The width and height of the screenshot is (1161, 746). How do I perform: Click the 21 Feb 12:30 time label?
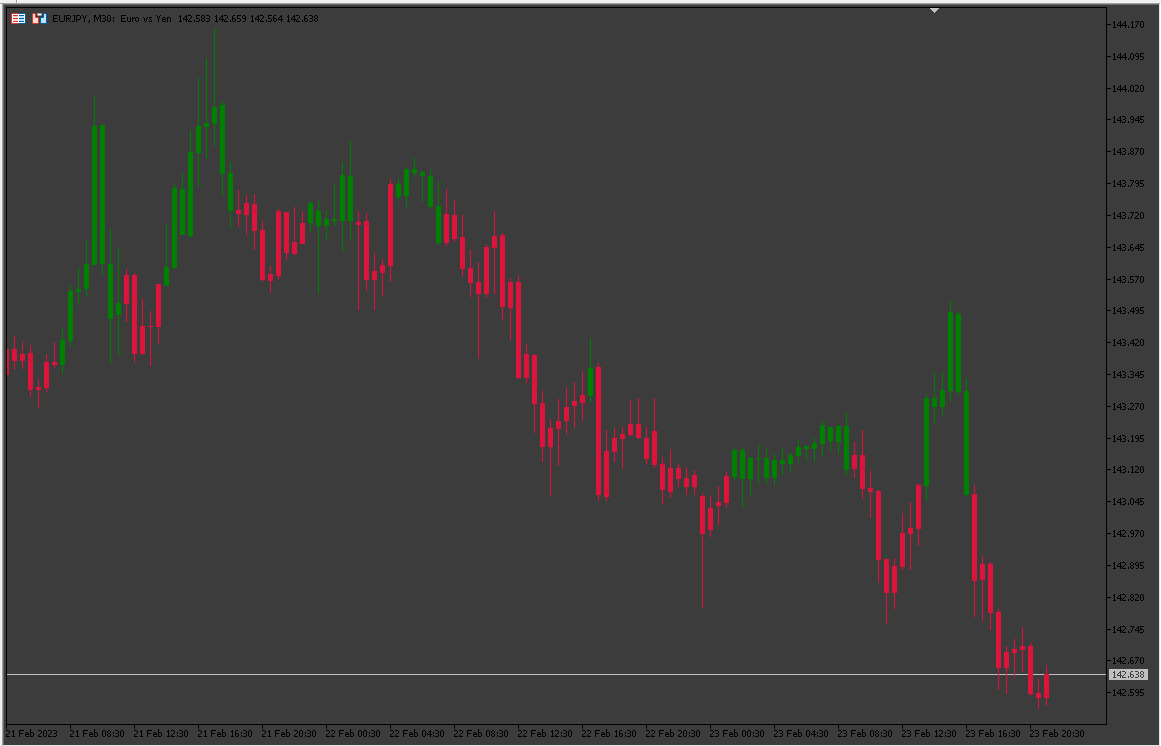click(161, 734)
